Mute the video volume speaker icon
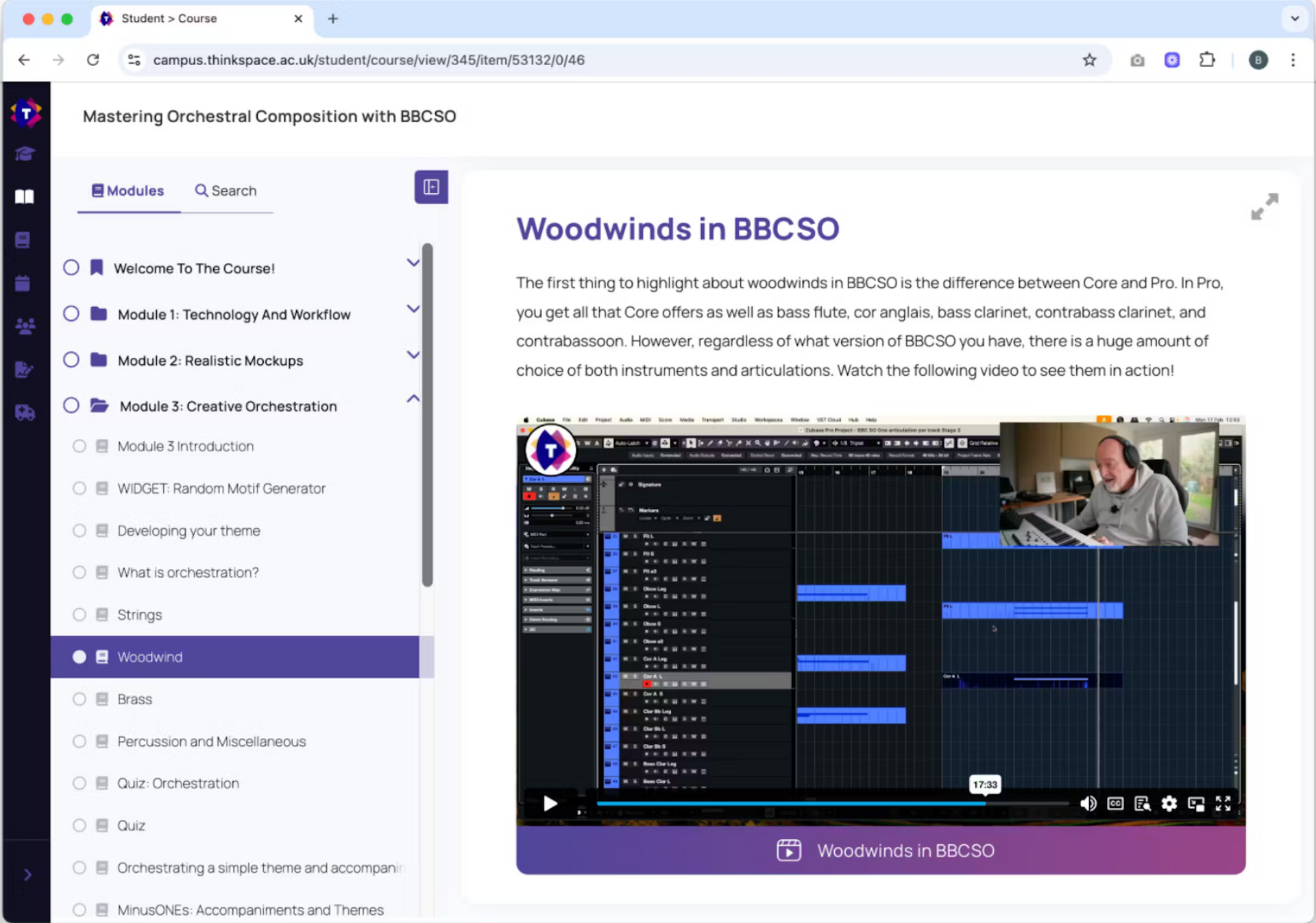The image size is (1316, 923). click(x=1088, y=804)
